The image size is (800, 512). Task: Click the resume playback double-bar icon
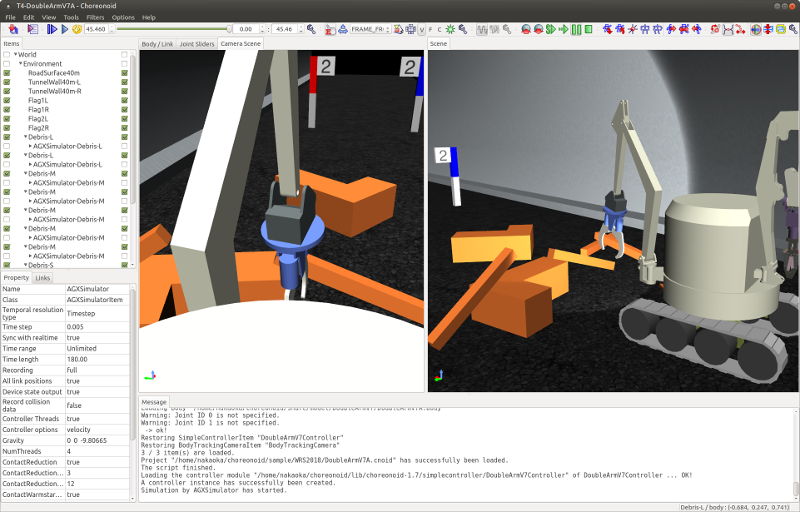pyautogui.click(x=51, y=29)
